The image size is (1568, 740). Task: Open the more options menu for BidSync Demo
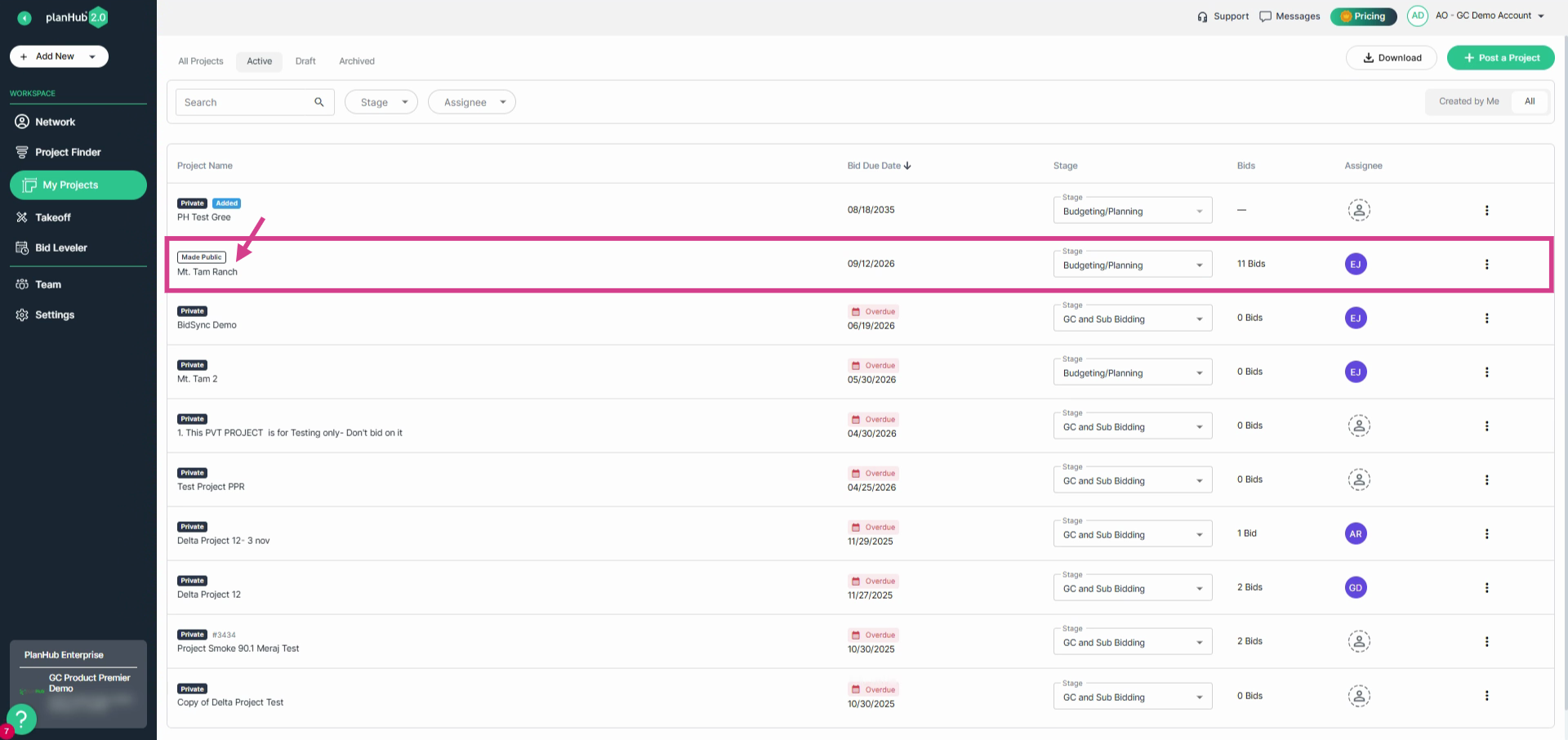tap(1486, 318)
